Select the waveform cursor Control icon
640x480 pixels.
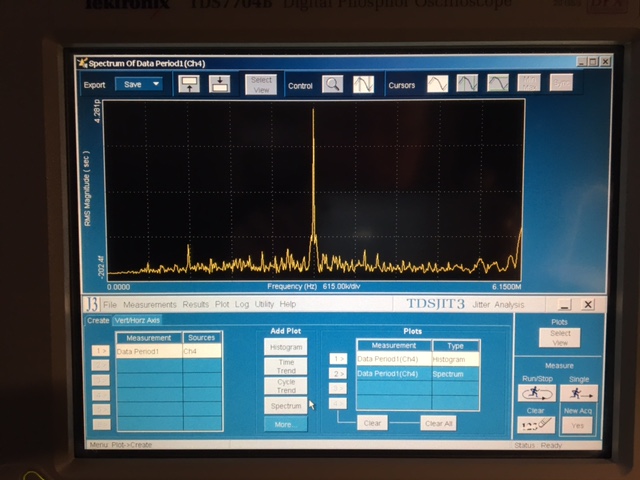(363, 84)
